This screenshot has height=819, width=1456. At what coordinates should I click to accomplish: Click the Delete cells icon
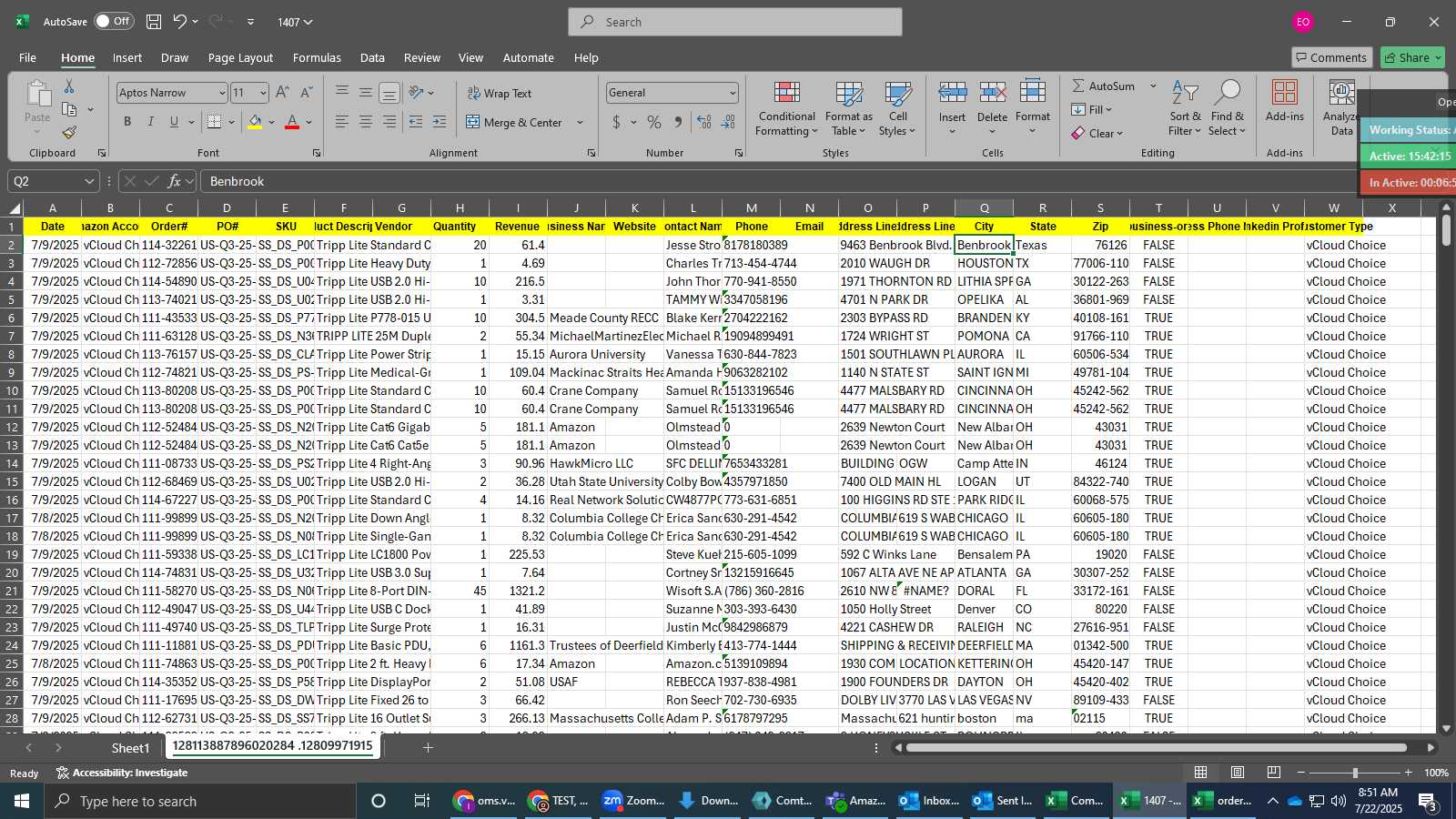click(x=992, y=92)
